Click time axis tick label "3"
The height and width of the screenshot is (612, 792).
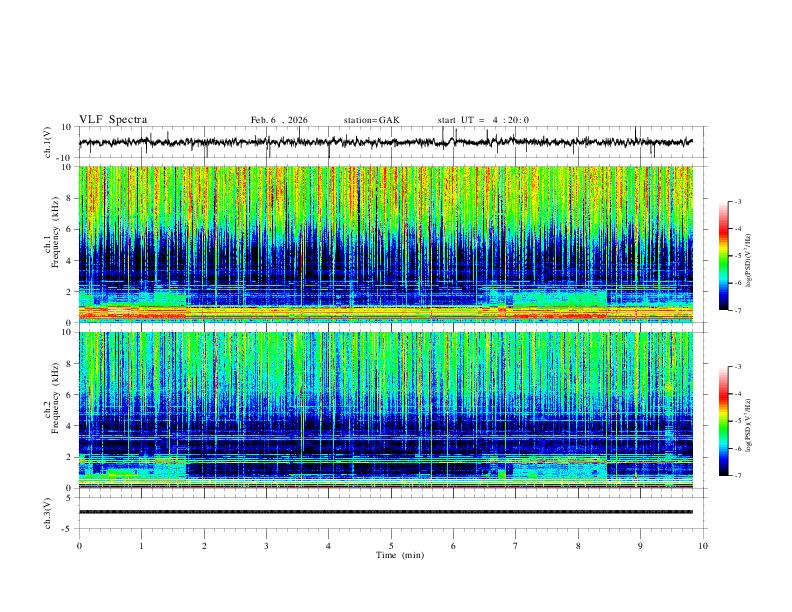click(266, 546)
